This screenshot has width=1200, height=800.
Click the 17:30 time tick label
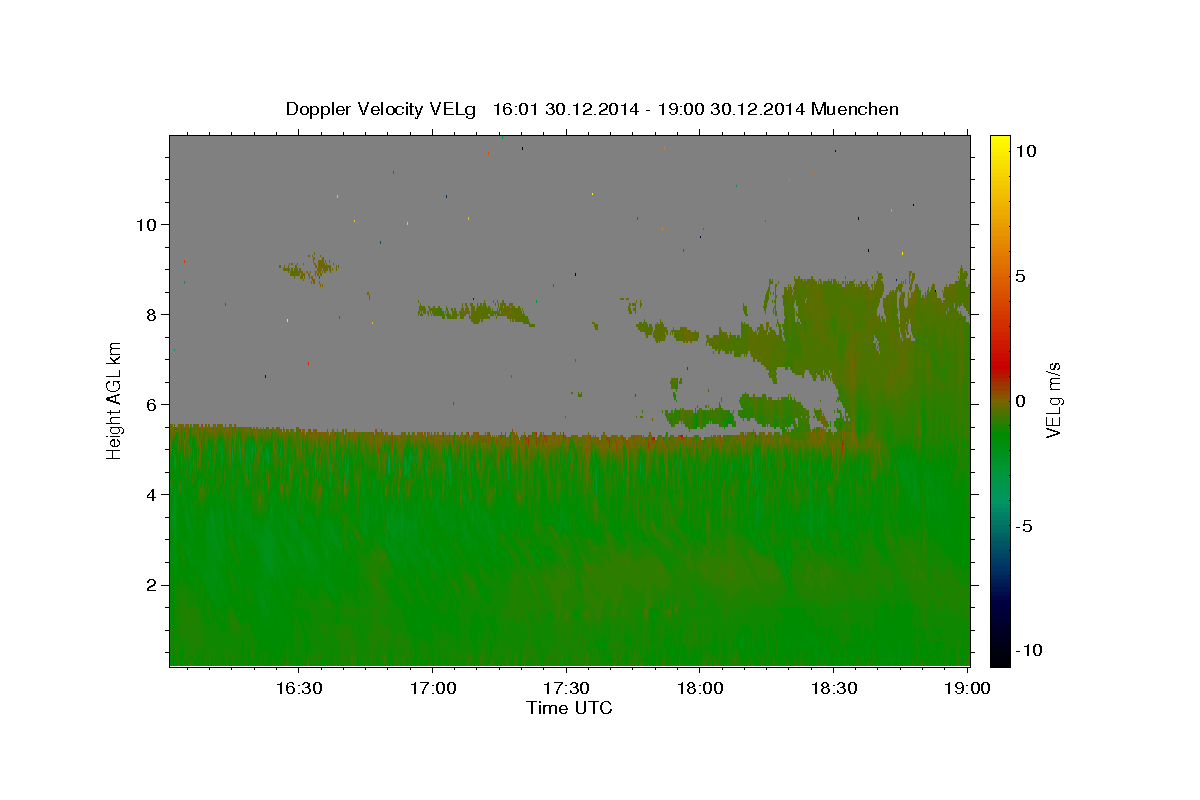(566, 689)
